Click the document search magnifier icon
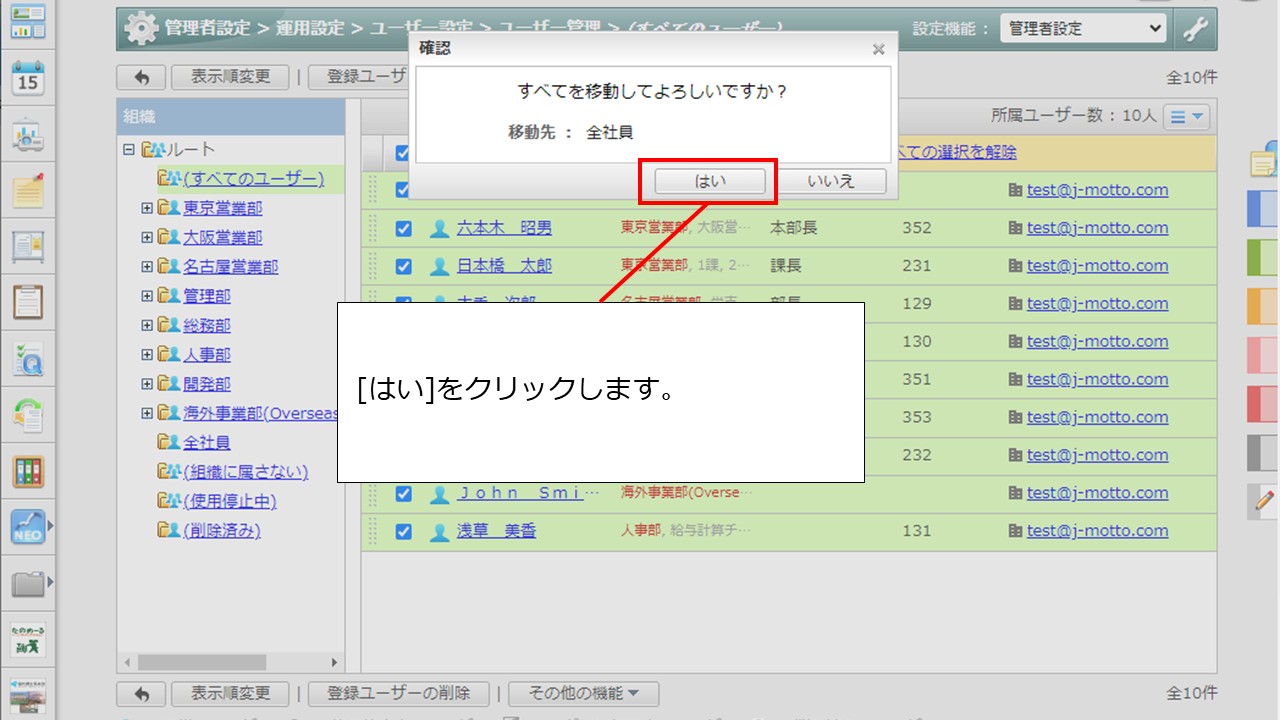 27,358
